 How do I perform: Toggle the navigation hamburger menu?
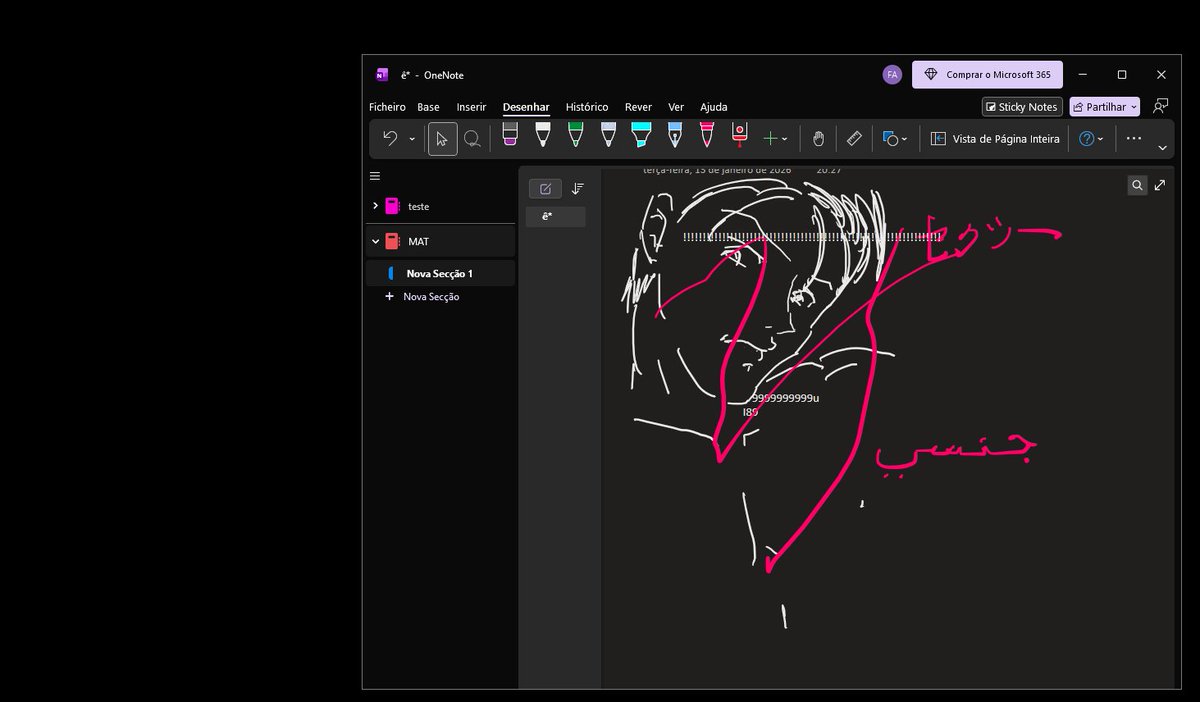pos(375,176)
